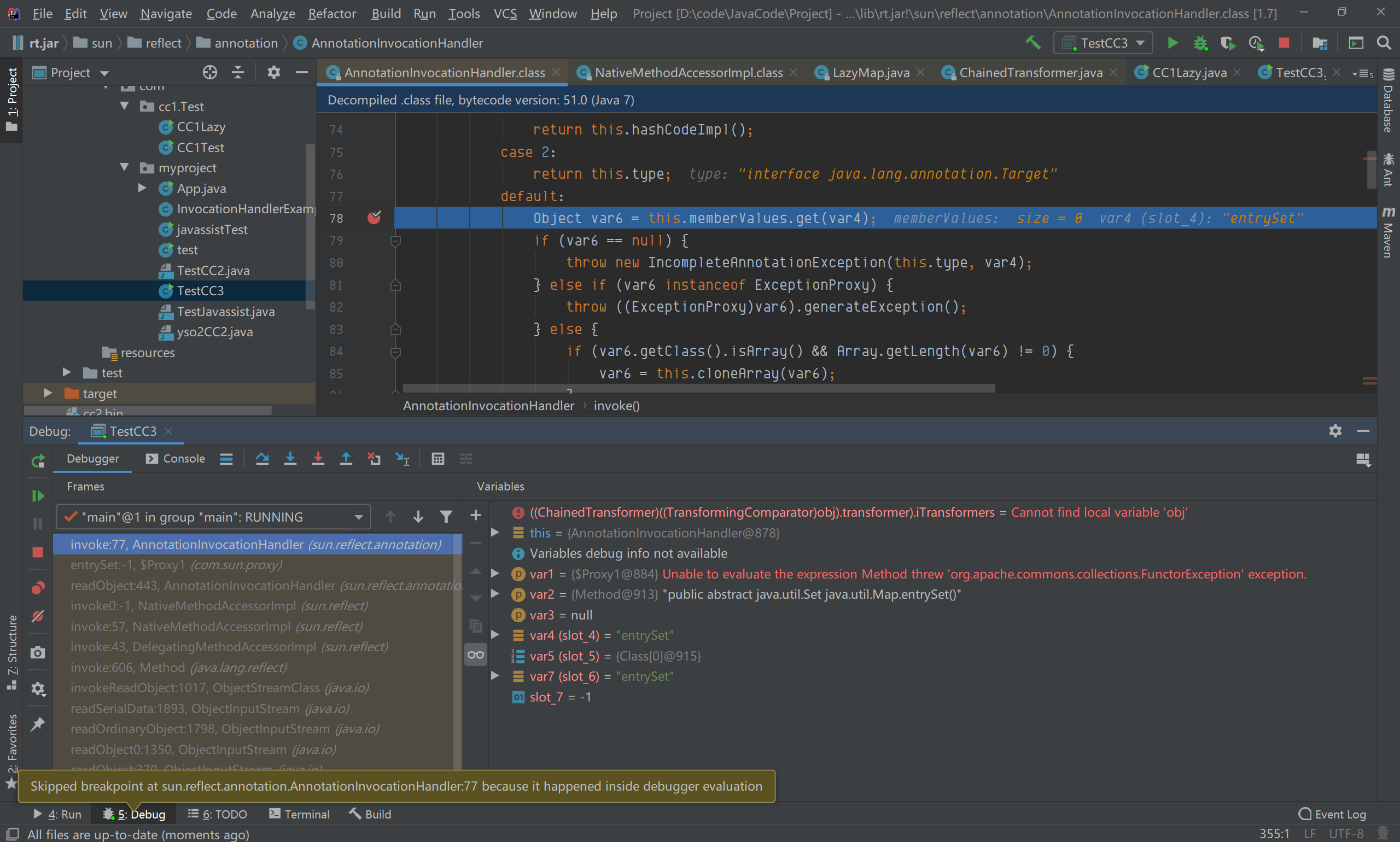Toggle breakpoint on line 78 gutter

coord(374,218)
